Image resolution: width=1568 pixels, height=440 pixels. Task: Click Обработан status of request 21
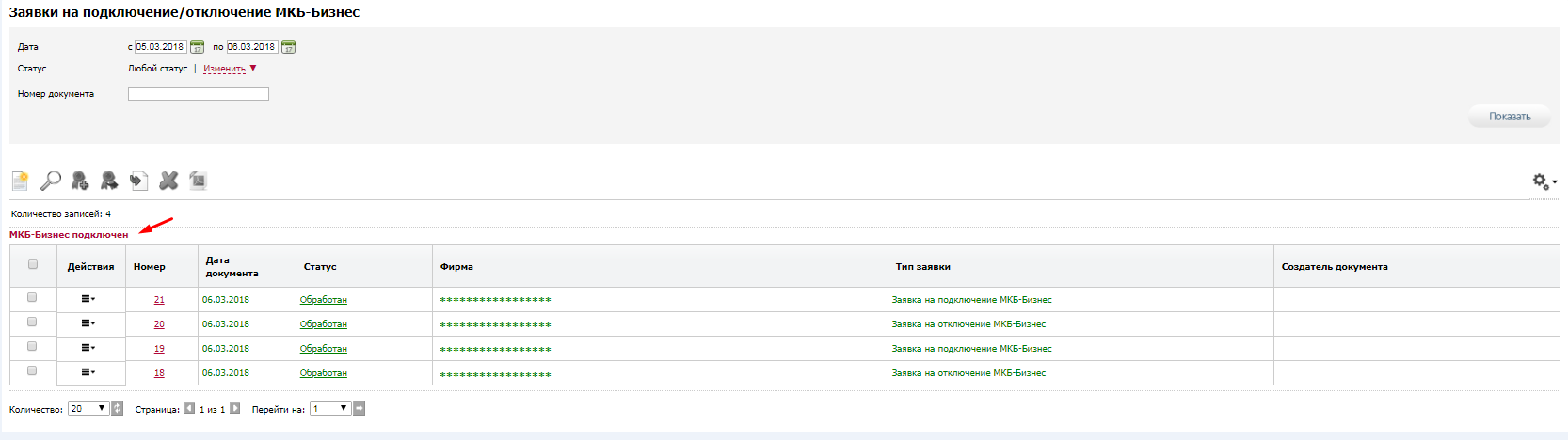click(x=324, y=300)
